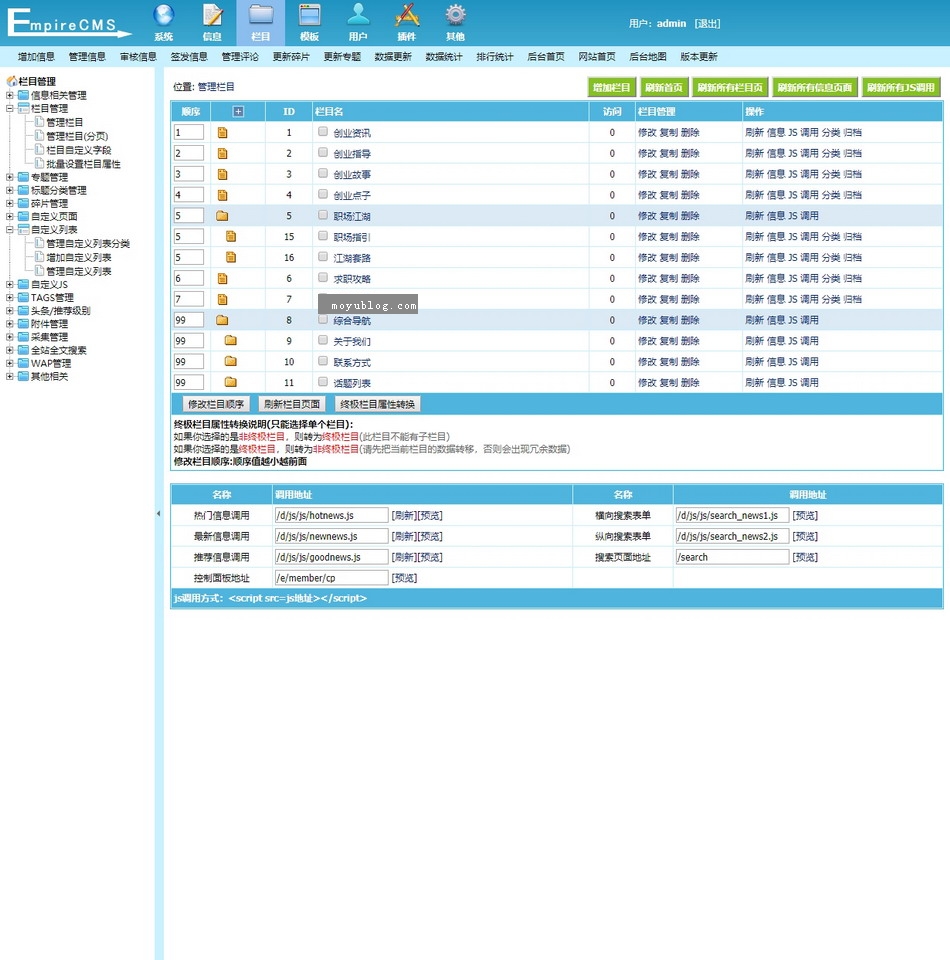Image resolution: width=950 pixels, height=960 pixels.
Task: Select the 创业故事 checkbox
Action: pyautogui.click(x=323, y=173)
